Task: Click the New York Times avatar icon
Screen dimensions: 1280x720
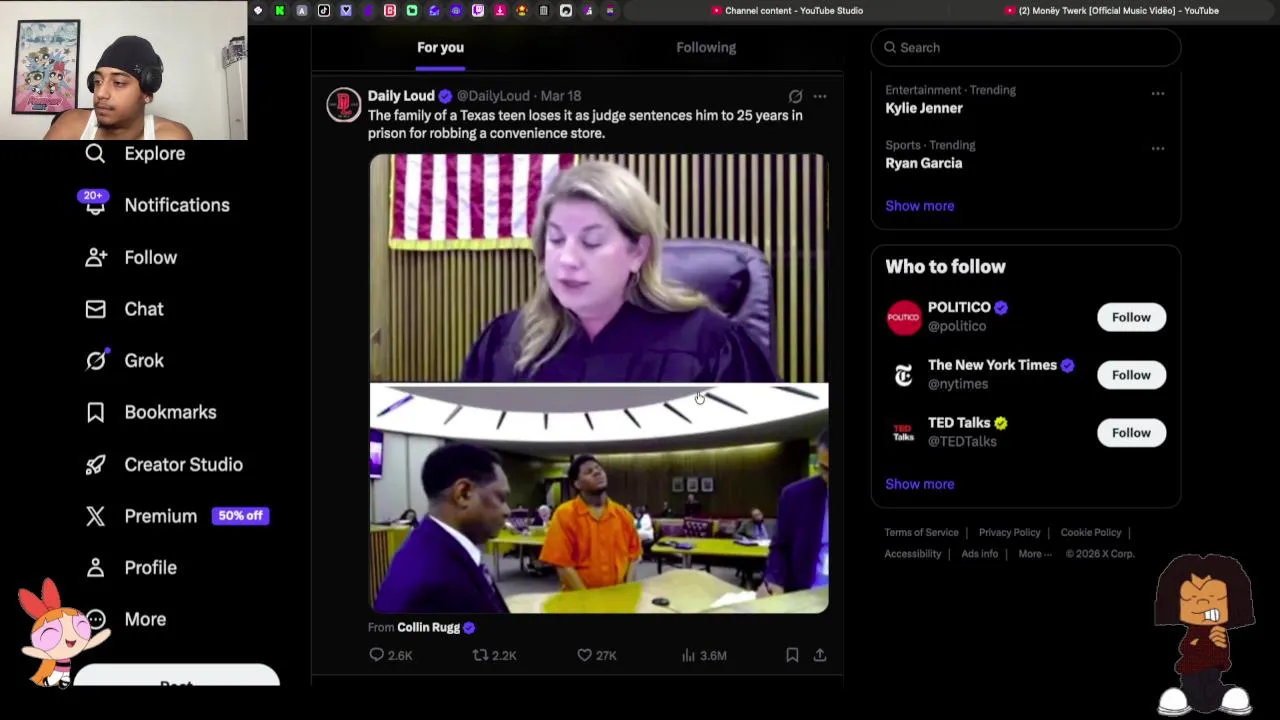Action: click(x=903, y=375)
